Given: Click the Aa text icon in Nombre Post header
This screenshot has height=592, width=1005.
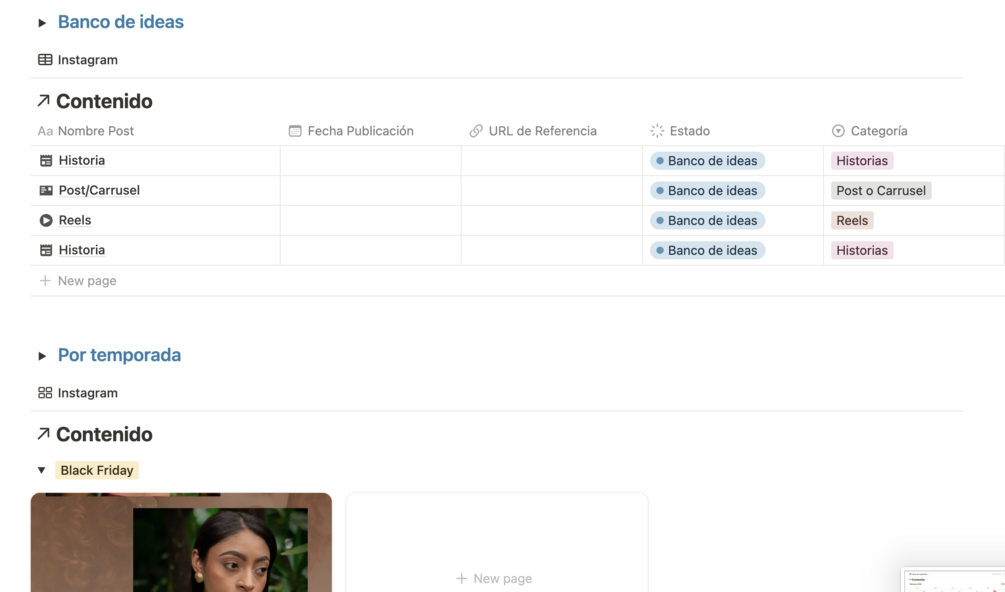Looking at the screenshot, I should coord(45,131).
